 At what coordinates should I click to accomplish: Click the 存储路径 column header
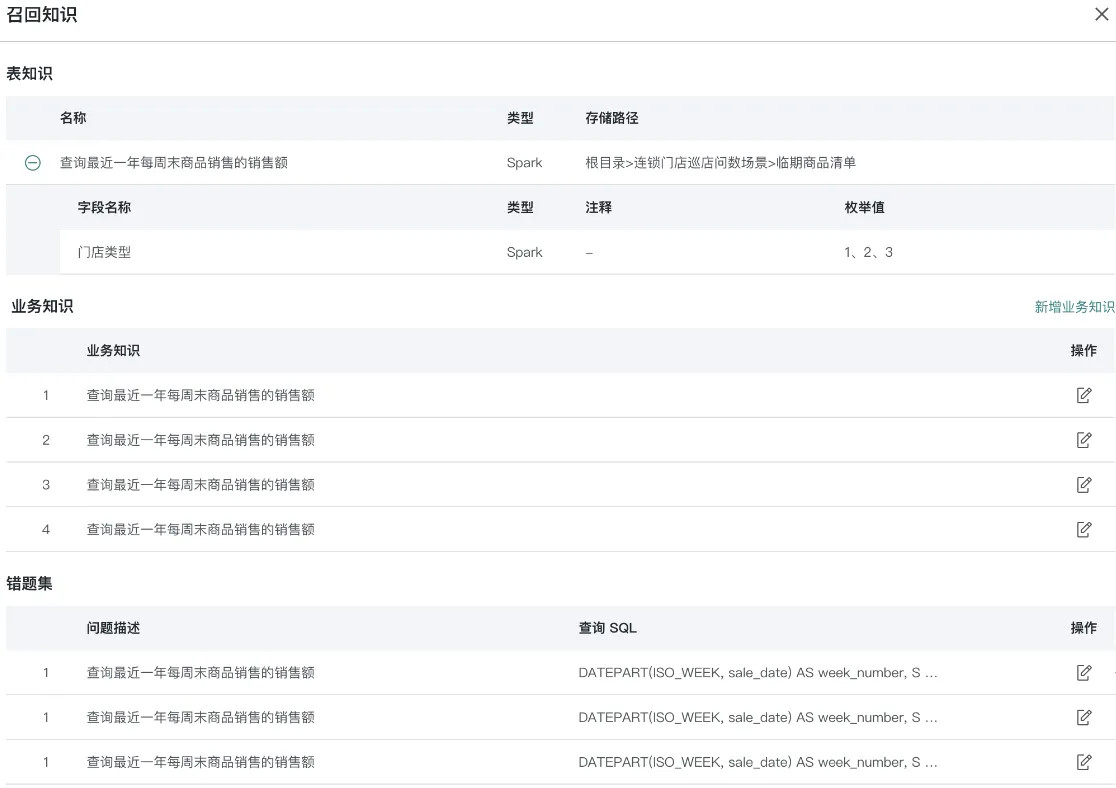coord(611,118)
